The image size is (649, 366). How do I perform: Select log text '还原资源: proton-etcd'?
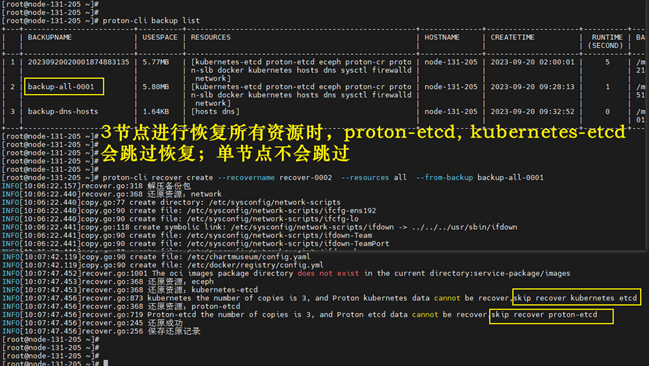[x=194, y=307]
